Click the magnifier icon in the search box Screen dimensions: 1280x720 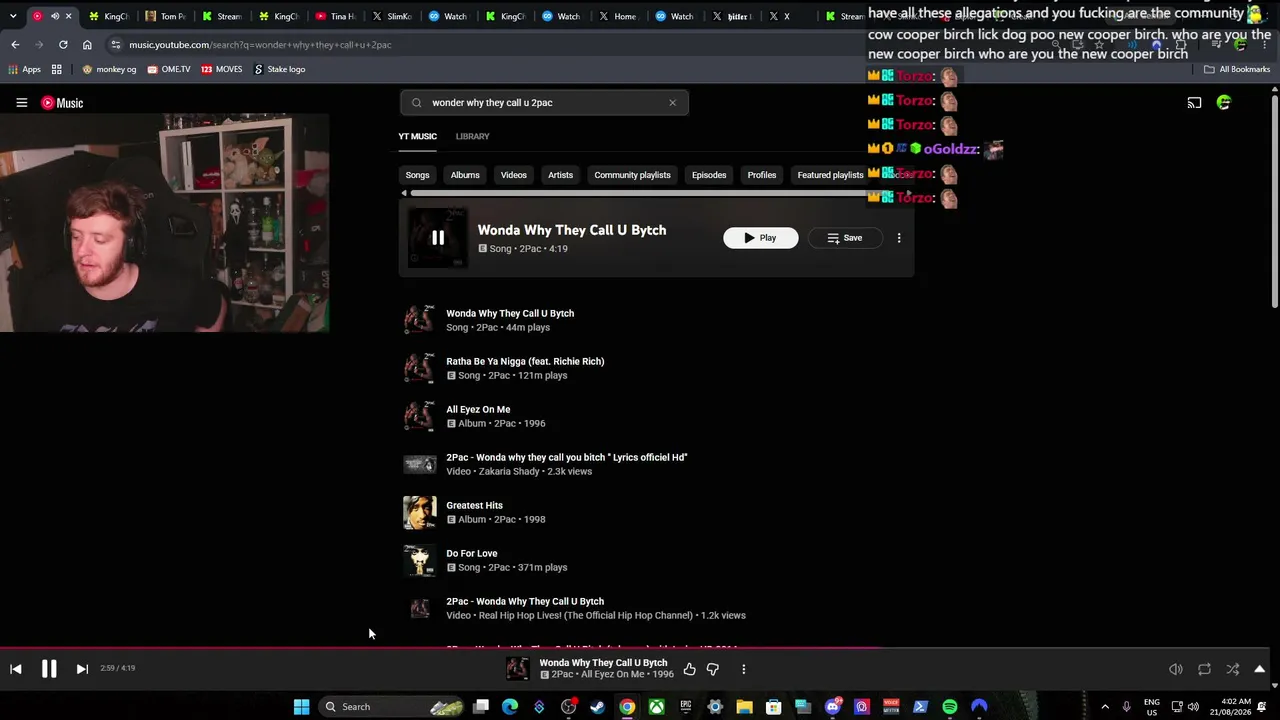tap(417, 102)
